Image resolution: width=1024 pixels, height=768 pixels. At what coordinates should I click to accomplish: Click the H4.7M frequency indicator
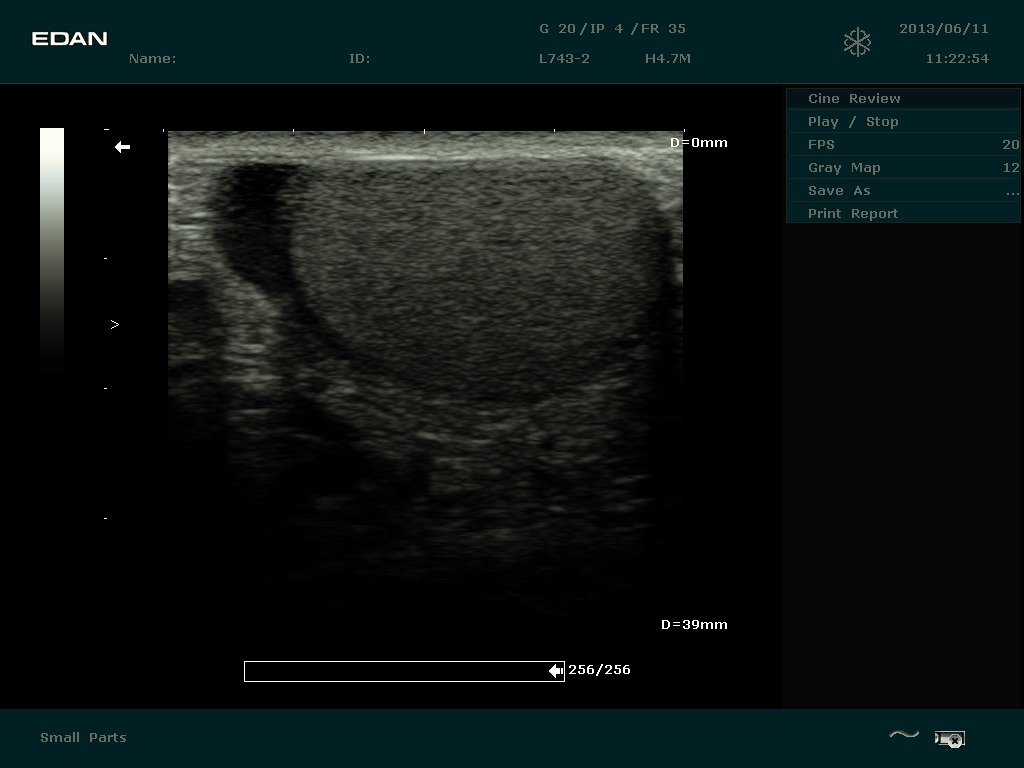click(x=667, y=58)
